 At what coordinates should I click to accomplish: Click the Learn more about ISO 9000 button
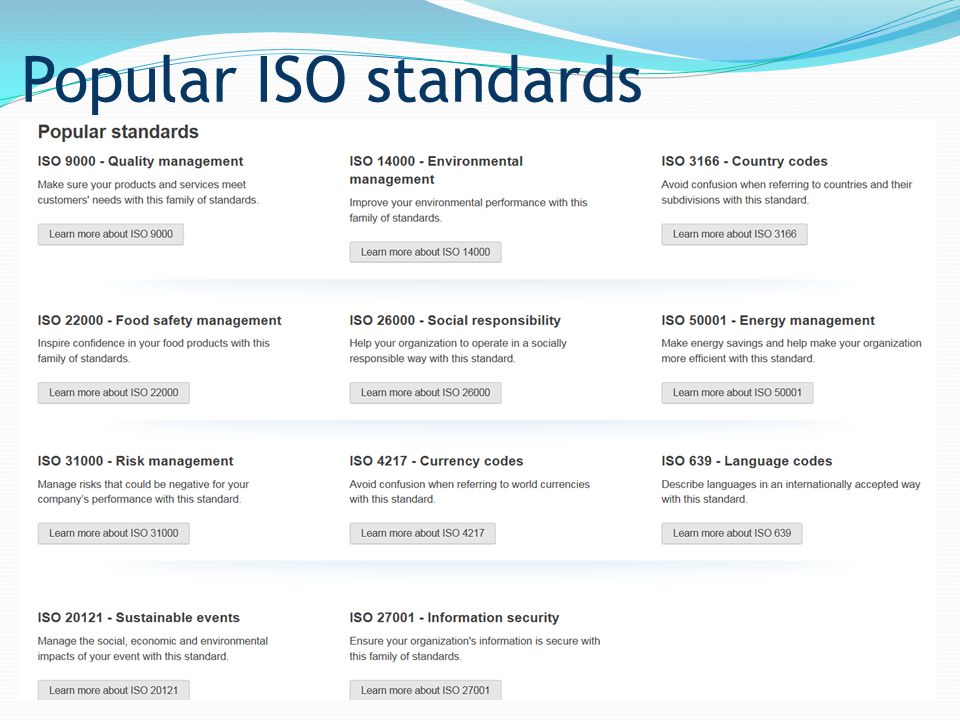tap(111, 234)
